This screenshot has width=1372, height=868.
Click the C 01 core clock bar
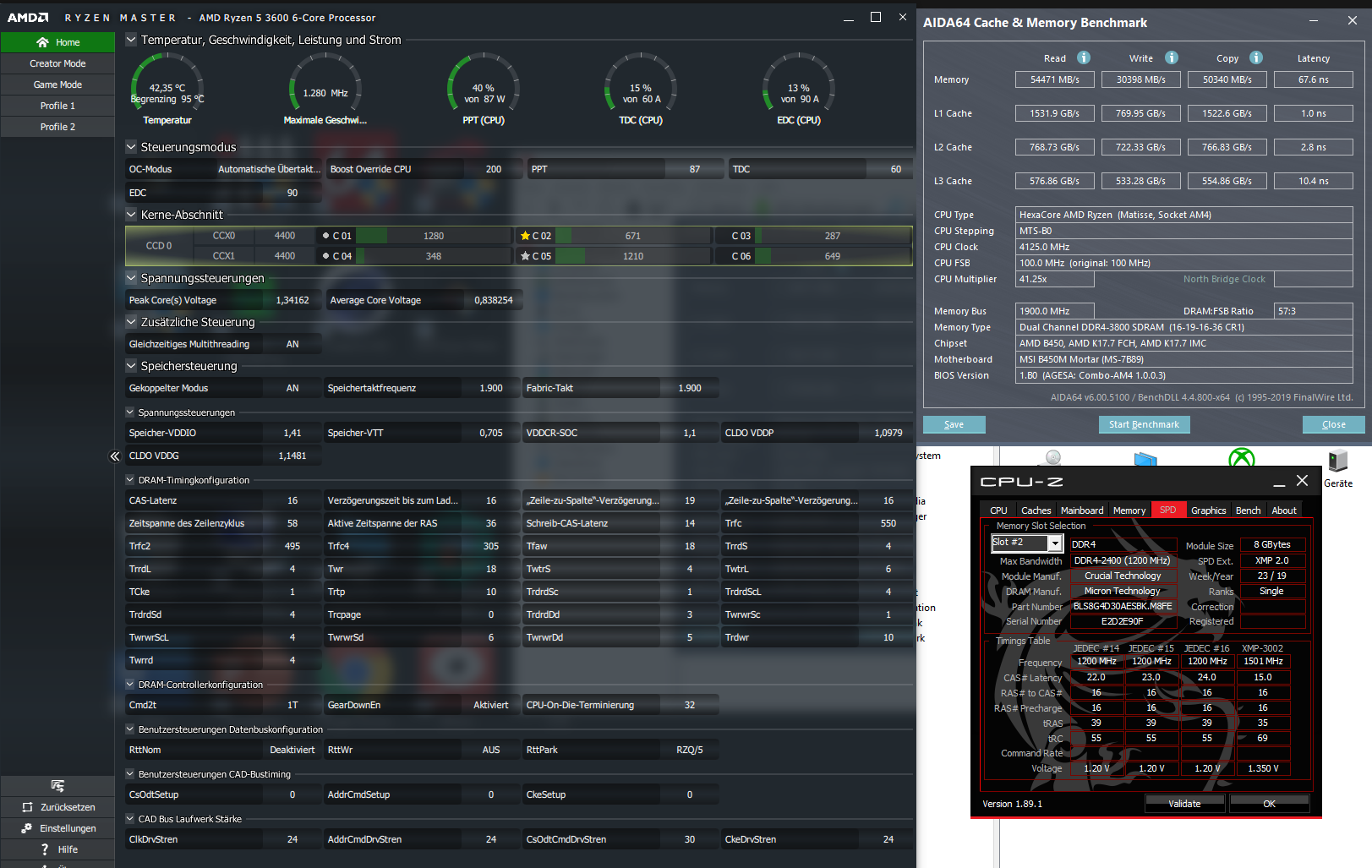point(434,236)
